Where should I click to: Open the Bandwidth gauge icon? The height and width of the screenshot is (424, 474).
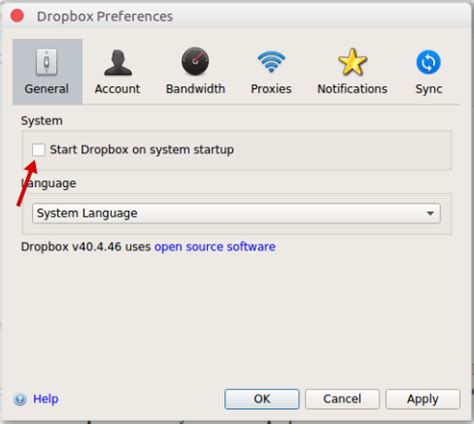tap(195, 61)
